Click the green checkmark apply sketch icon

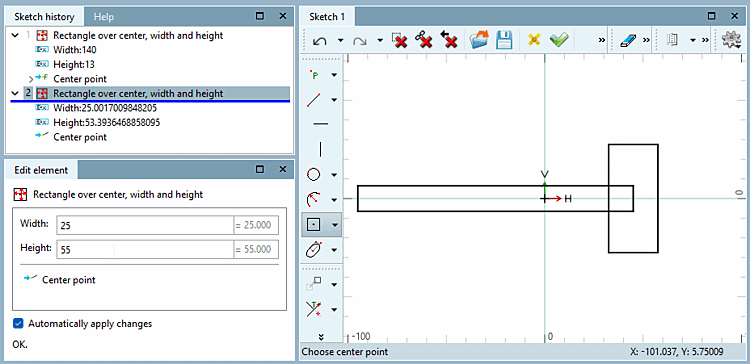click(559, 40)
